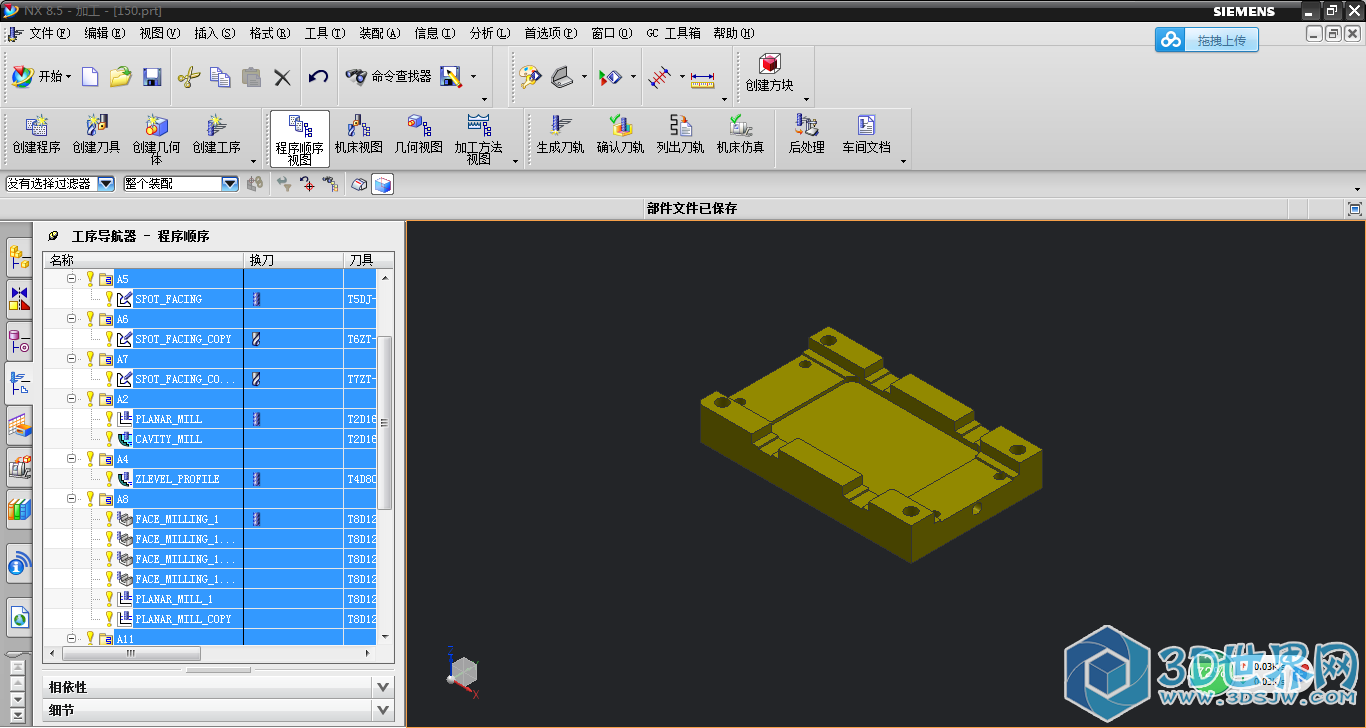The image size is (1366, 728).
Task: Collapse the A4 program group
Action: 72,459
